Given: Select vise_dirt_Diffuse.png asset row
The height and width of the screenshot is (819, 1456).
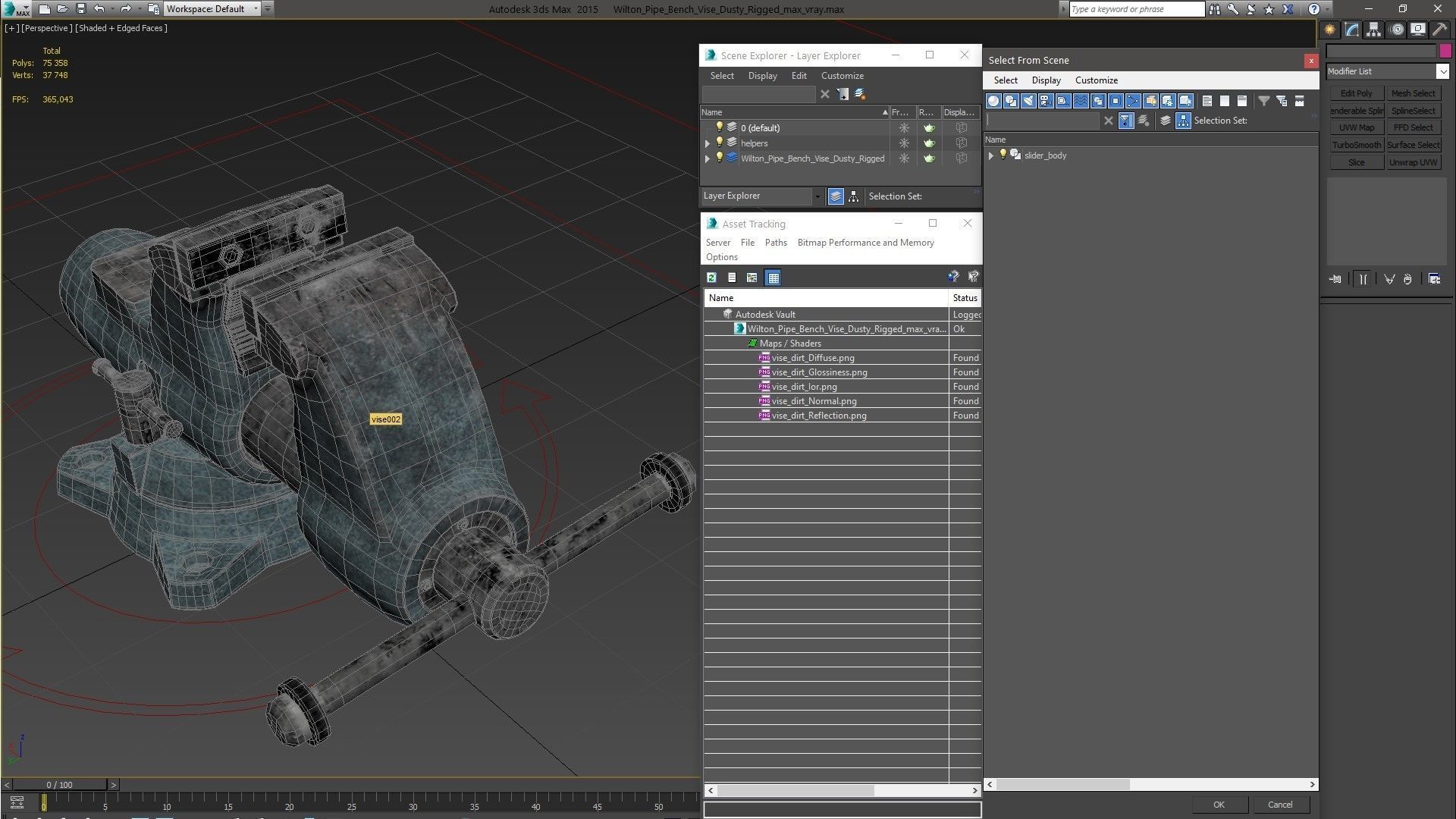Looking at the screenshot, I should 842,358.
